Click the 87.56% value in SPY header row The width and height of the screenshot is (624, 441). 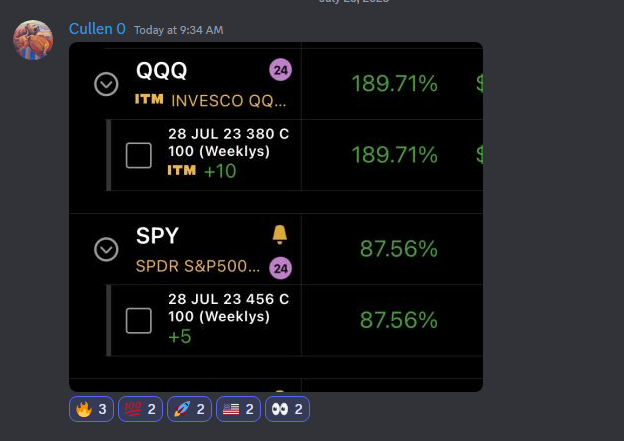tap(399, 249)
